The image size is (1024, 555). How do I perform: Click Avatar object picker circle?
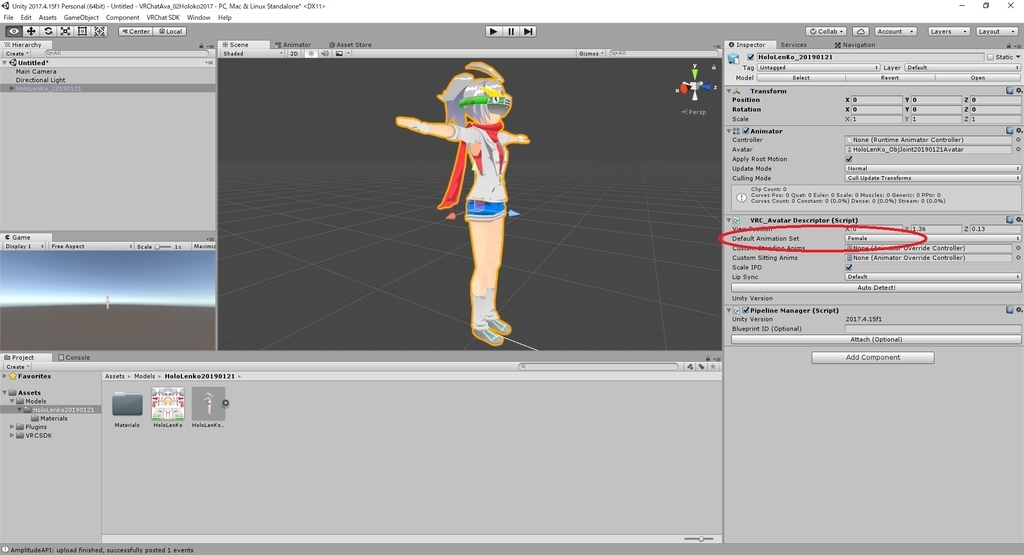tap(1017, 150)
